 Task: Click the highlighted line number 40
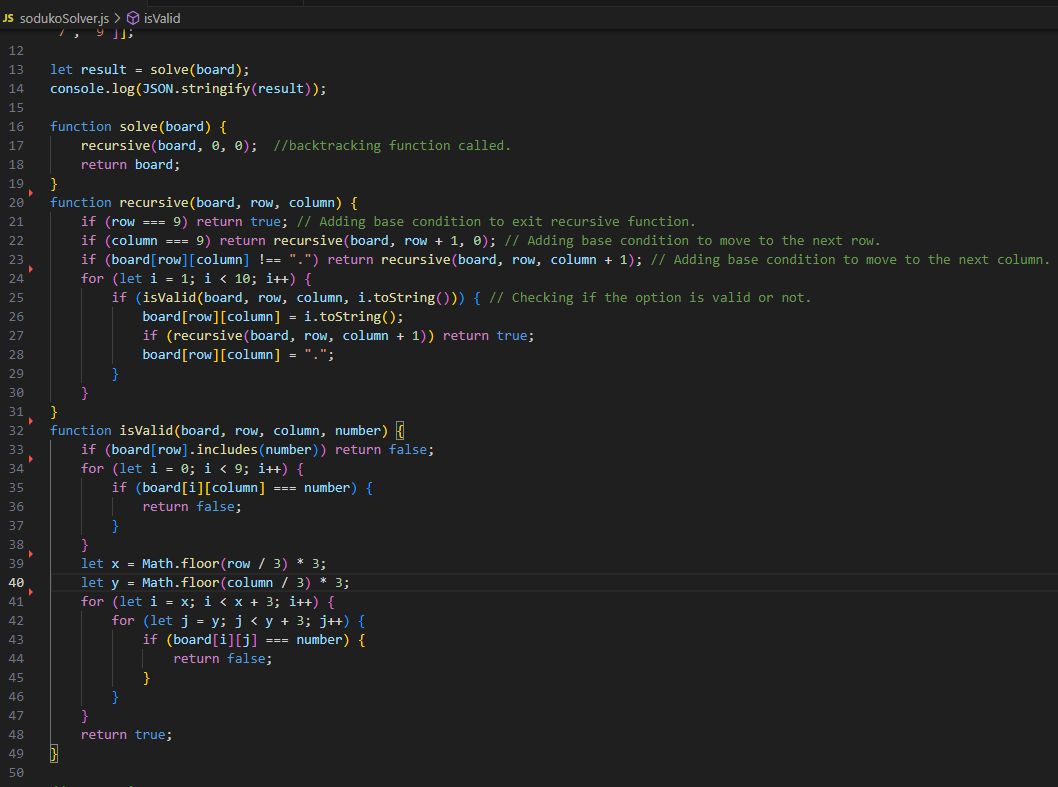coord(16,582)
